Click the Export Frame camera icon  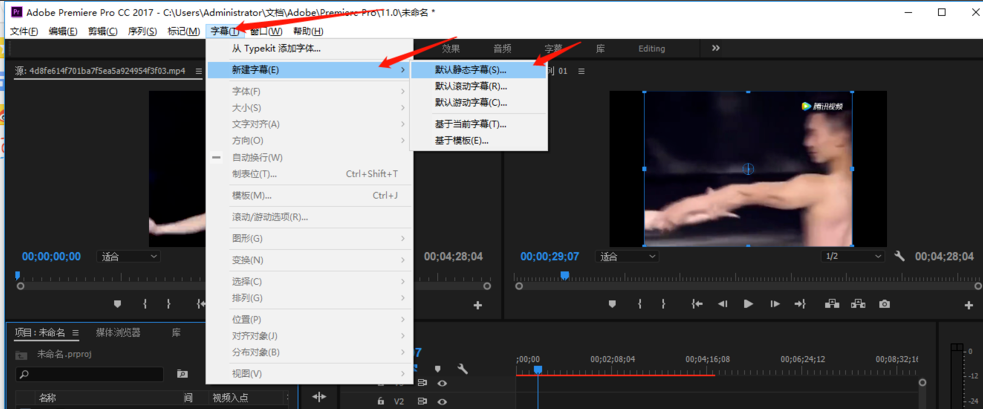[884, 304]
